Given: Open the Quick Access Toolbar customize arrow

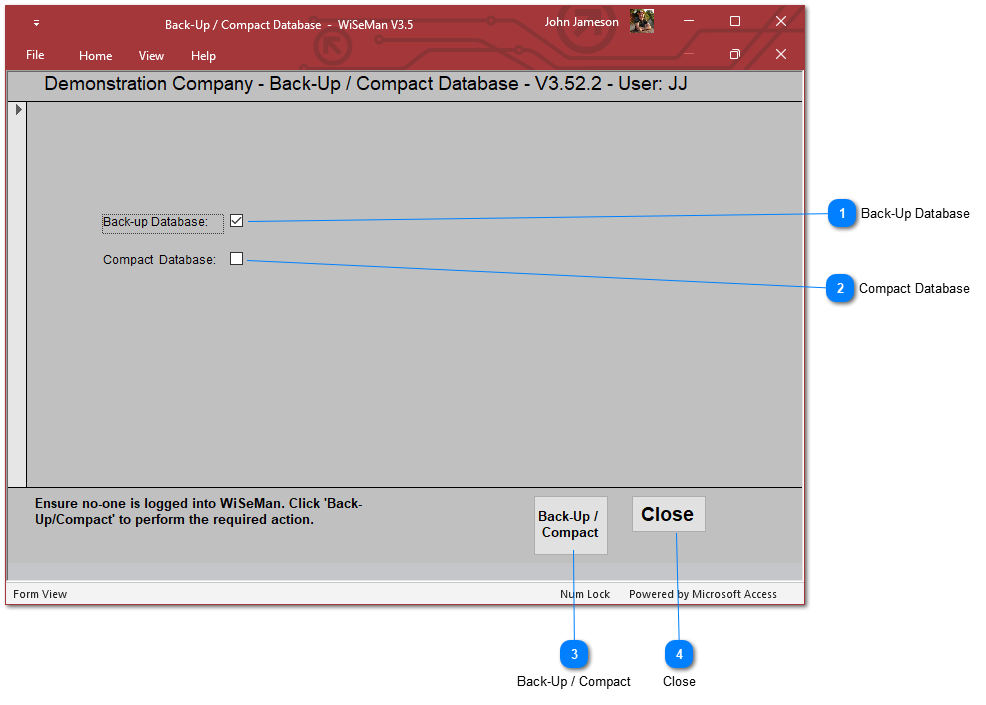Looking at the screenshot, I should click(x=37, y=23).
